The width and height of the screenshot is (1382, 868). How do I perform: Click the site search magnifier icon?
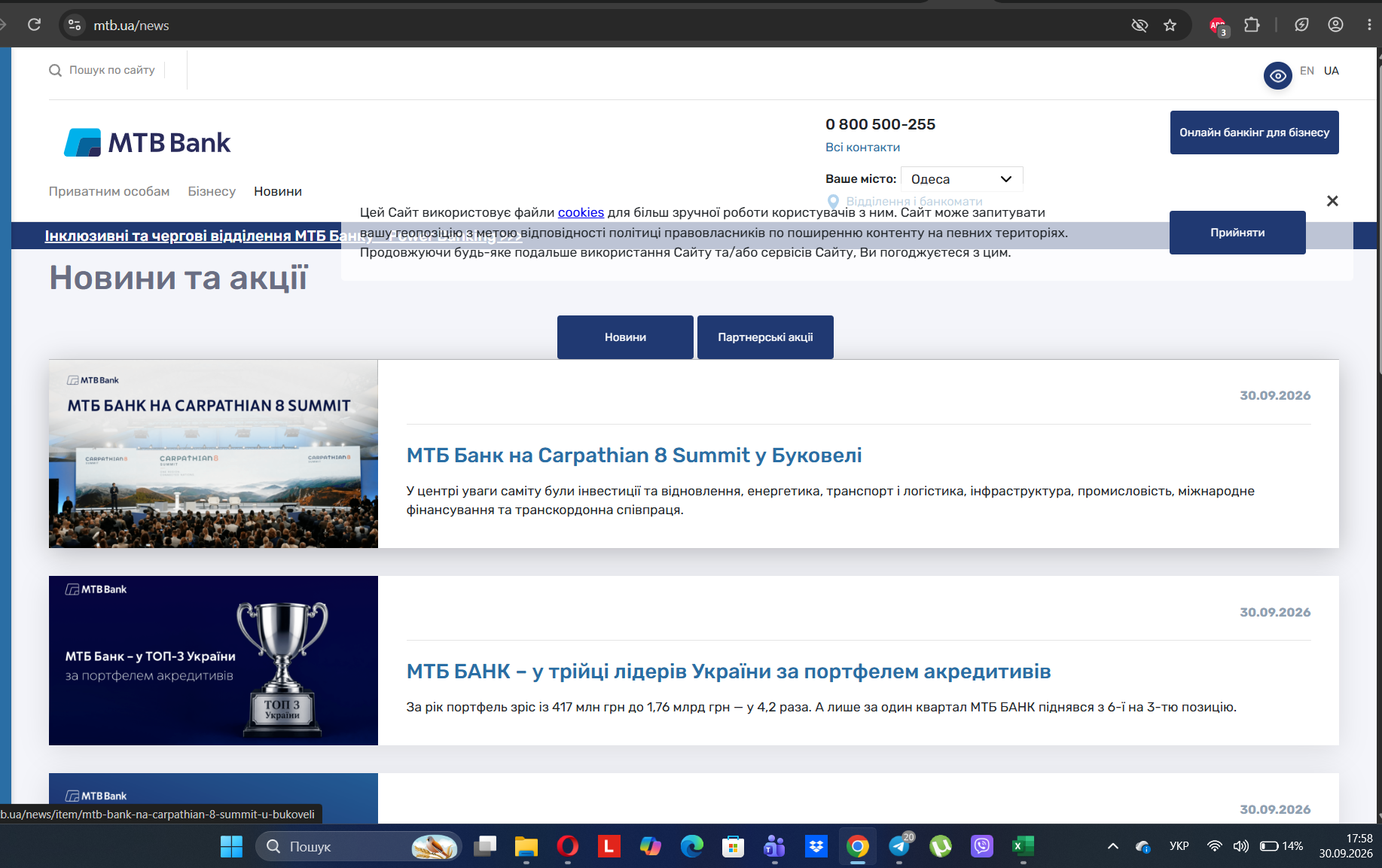click(55, 70)
